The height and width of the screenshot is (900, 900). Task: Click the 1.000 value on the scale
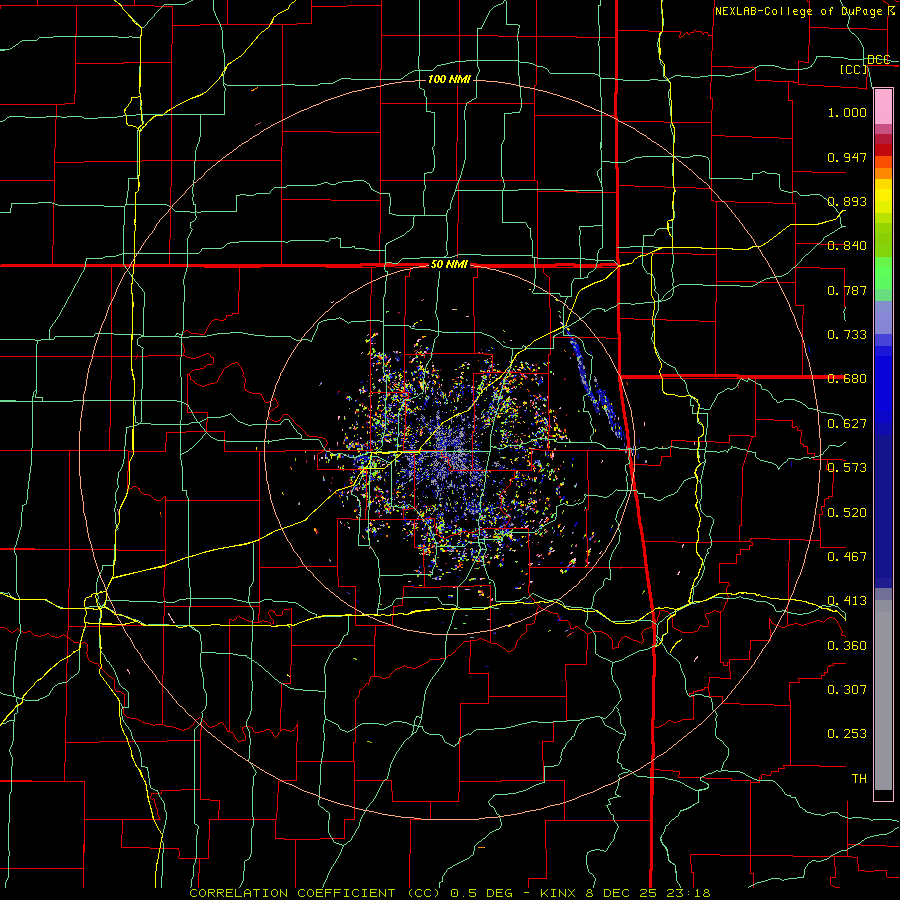point(847,112)
